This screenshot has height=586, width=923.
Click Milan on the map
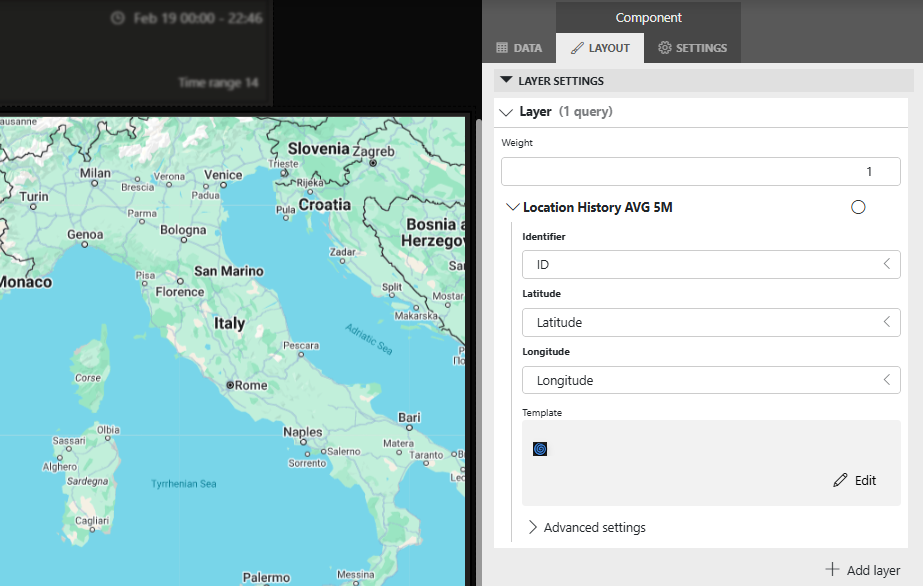point(95,173)
